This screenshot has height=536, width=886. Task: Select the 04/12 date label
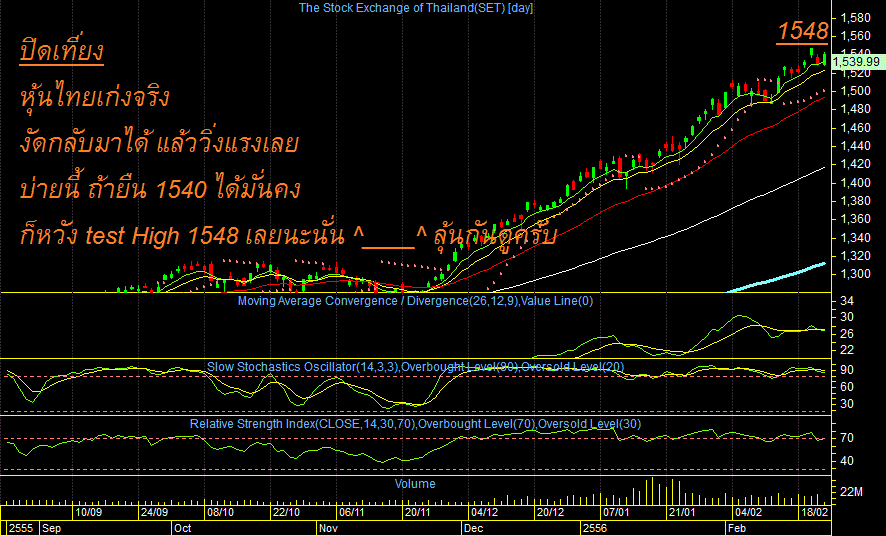484,512
